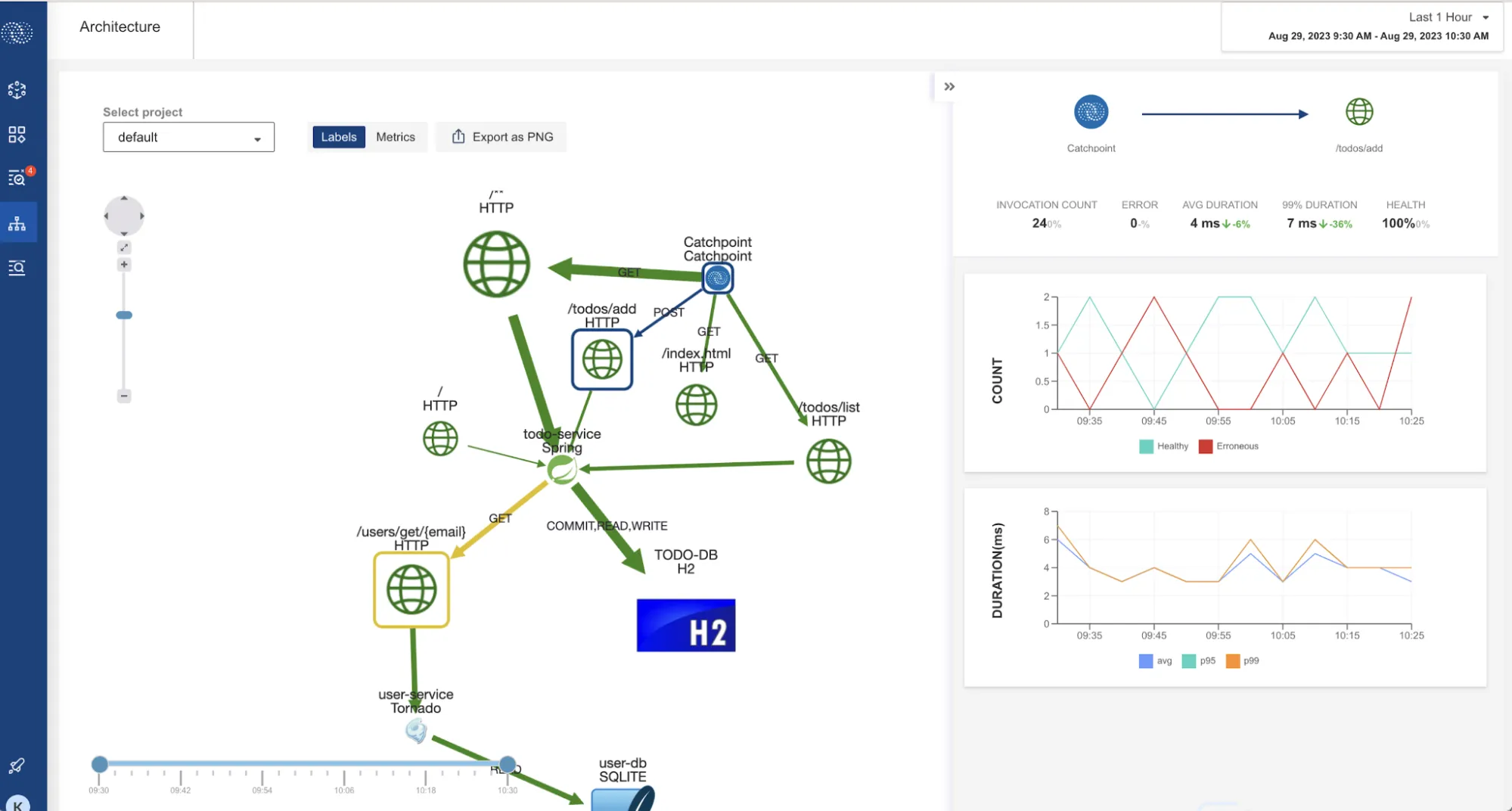Click the zoom in plus button

124,265
